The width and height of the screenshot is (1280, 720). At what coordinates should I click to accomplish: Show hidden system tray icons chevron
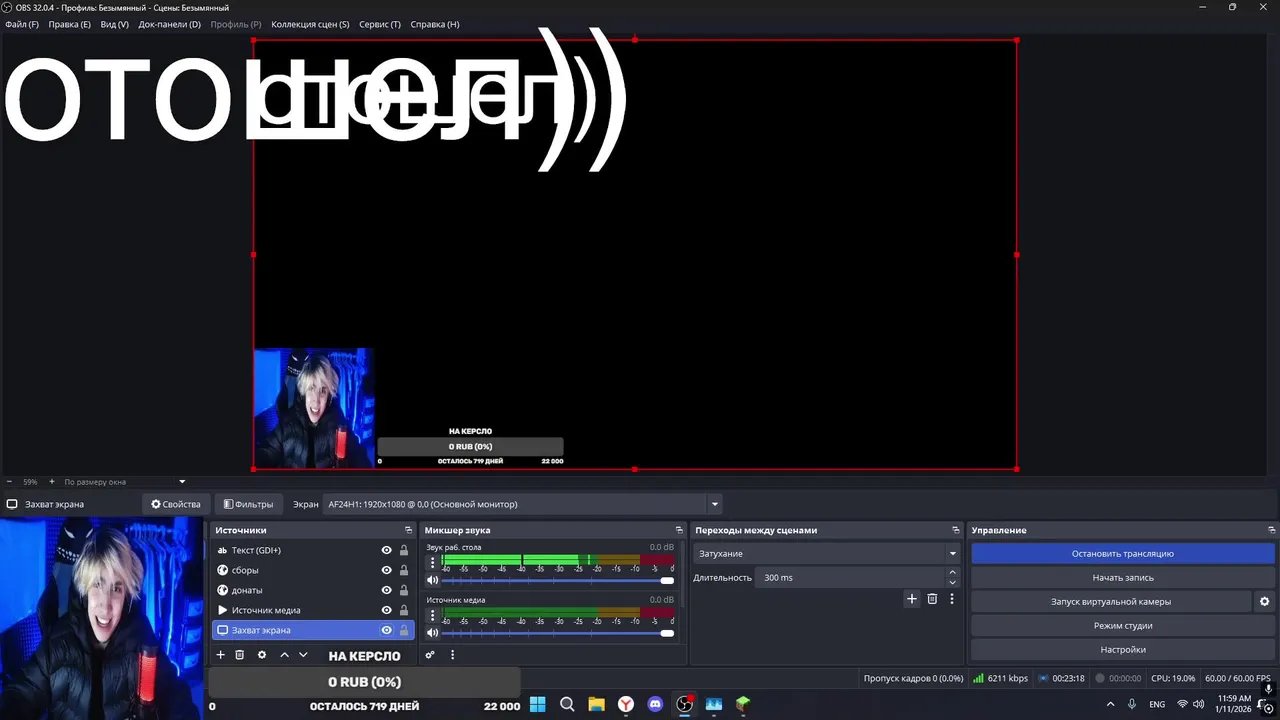[x=1110, y=704]
